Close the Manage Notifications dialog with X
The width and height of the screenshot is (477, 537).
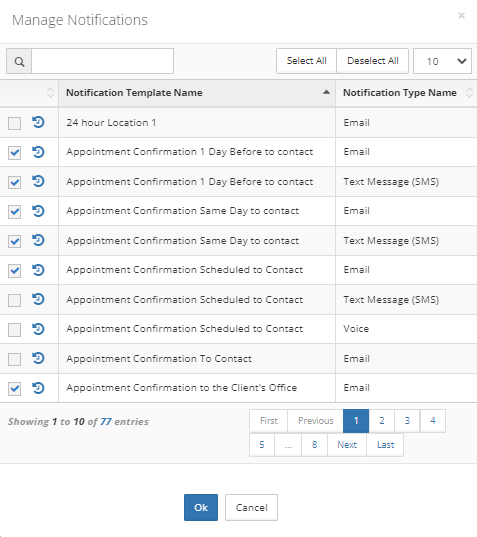[x=461, y=15]
